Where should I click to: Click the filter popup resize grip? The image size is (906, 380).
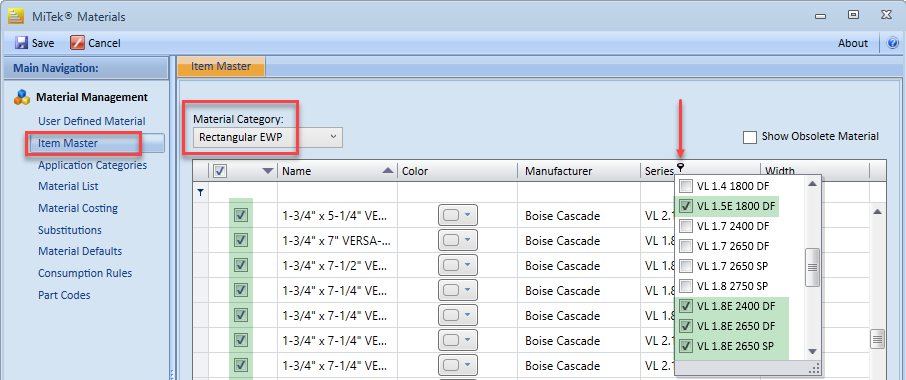(815, 368)
